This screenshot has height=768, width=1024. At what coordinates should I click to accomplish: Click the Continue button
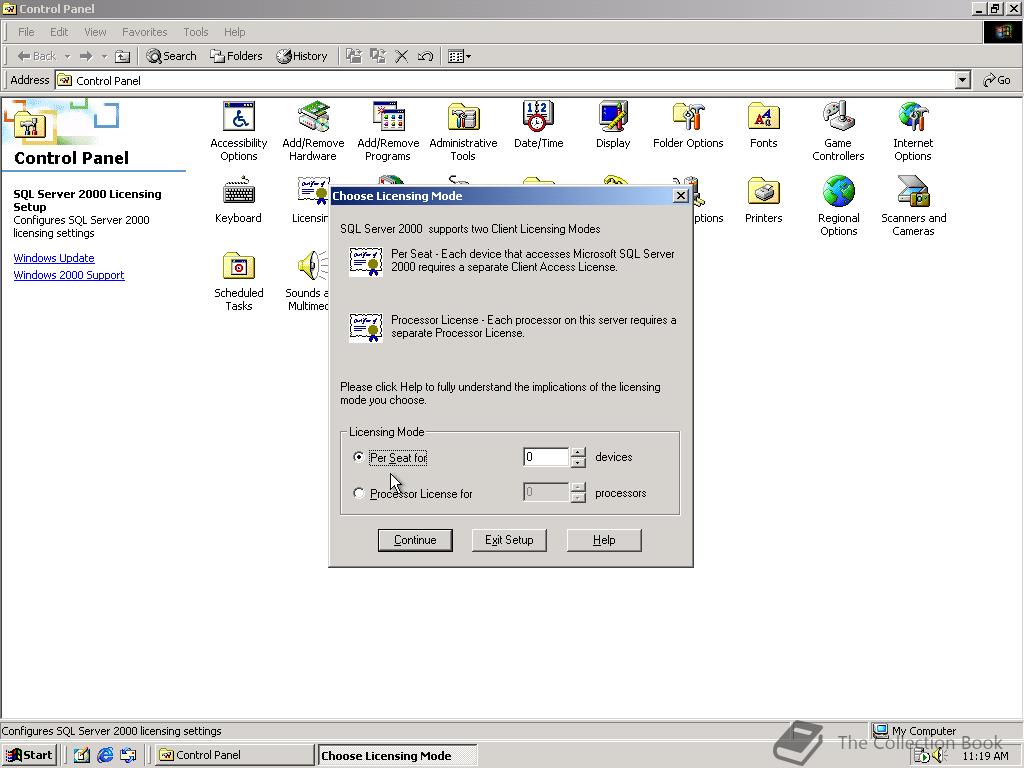coord(415,540)
